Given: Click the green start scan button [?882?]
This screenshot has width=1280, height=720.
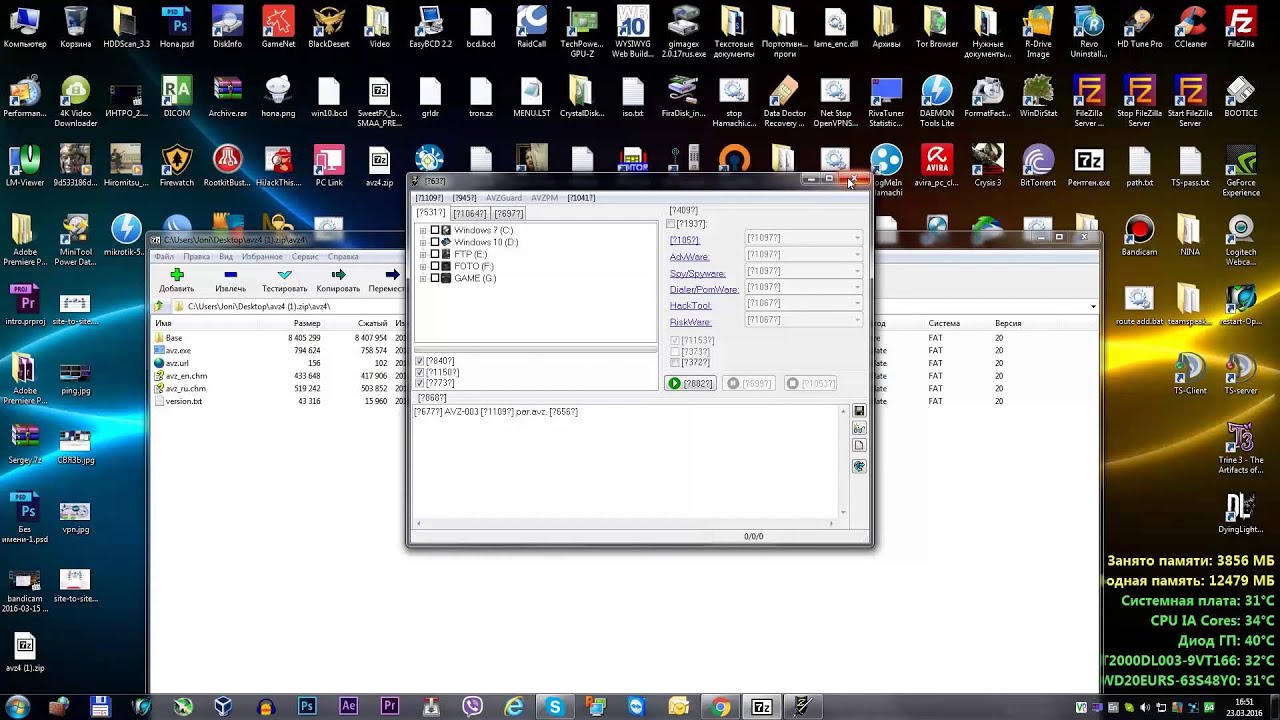Looking at the screenshot, I should pos(690,383).
